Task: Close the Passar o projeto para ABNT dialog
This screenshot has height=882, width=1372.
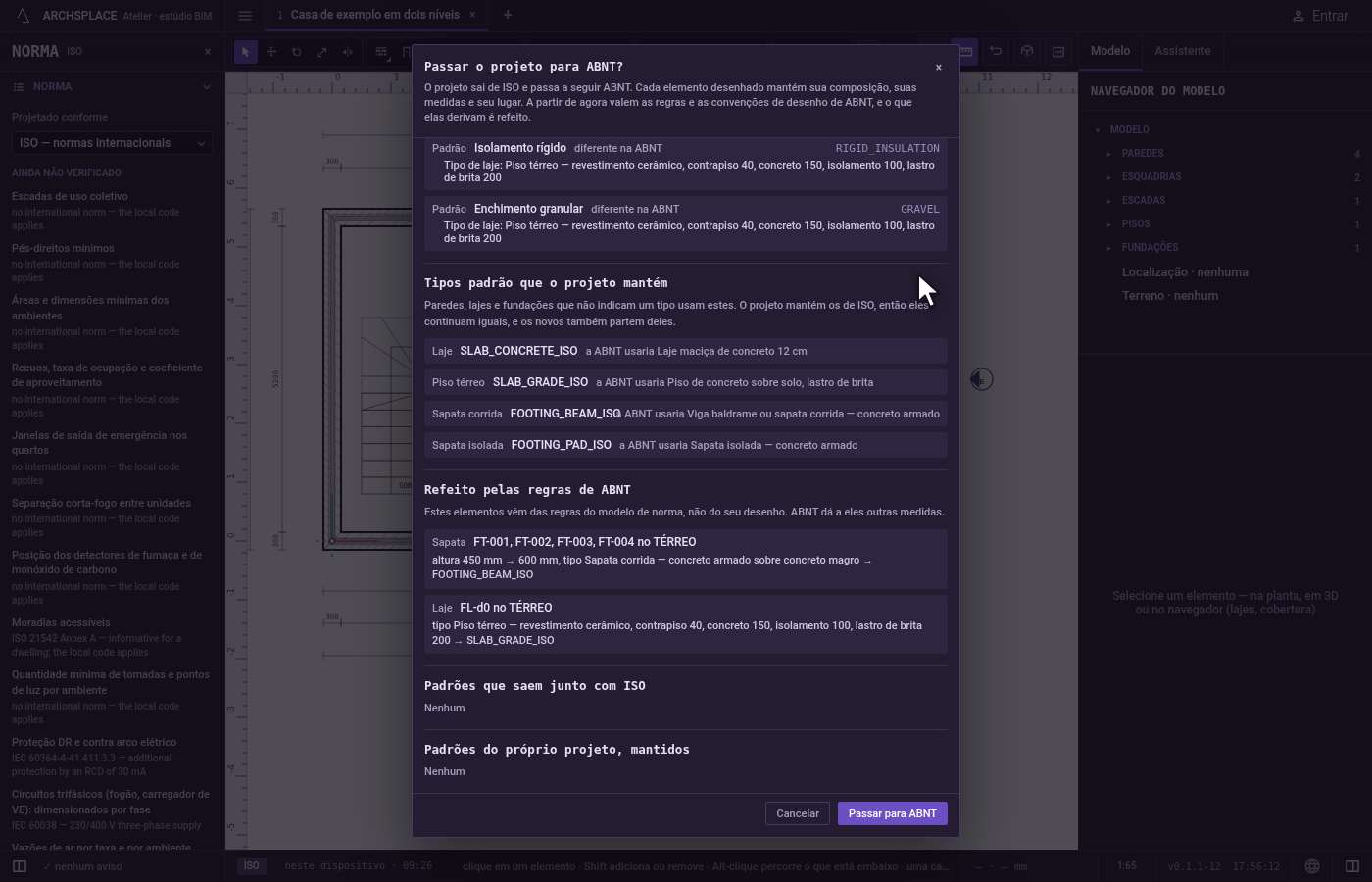Action: 938,67
